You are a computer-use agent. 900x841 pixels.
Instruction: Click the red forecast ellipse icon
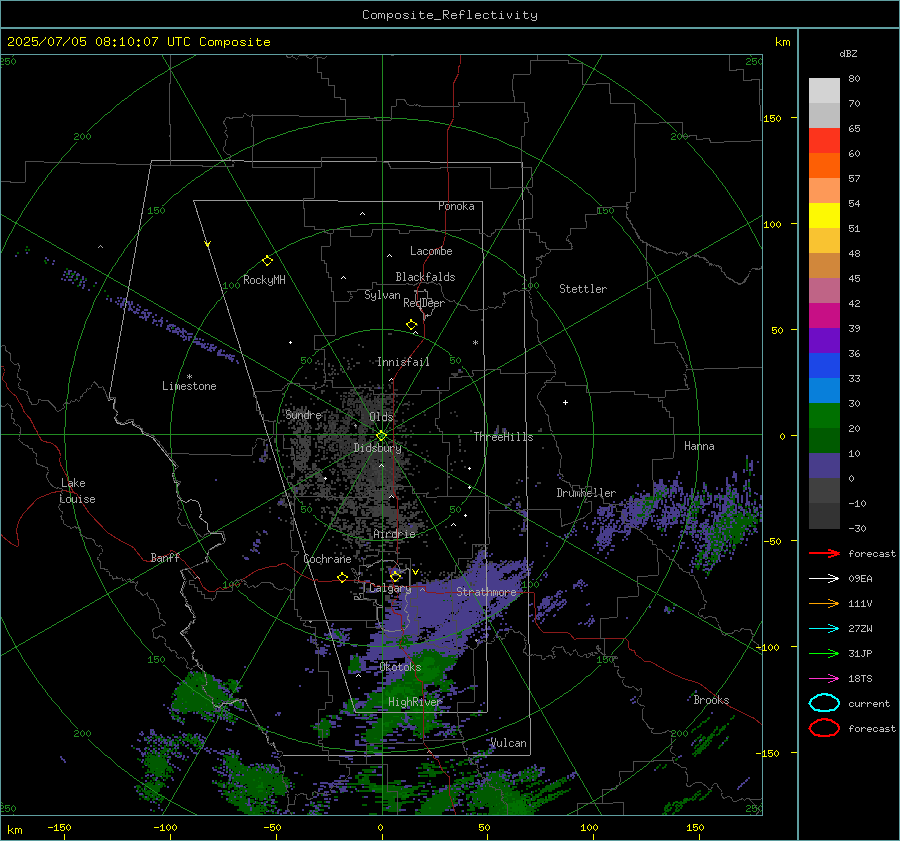(824, 728)
